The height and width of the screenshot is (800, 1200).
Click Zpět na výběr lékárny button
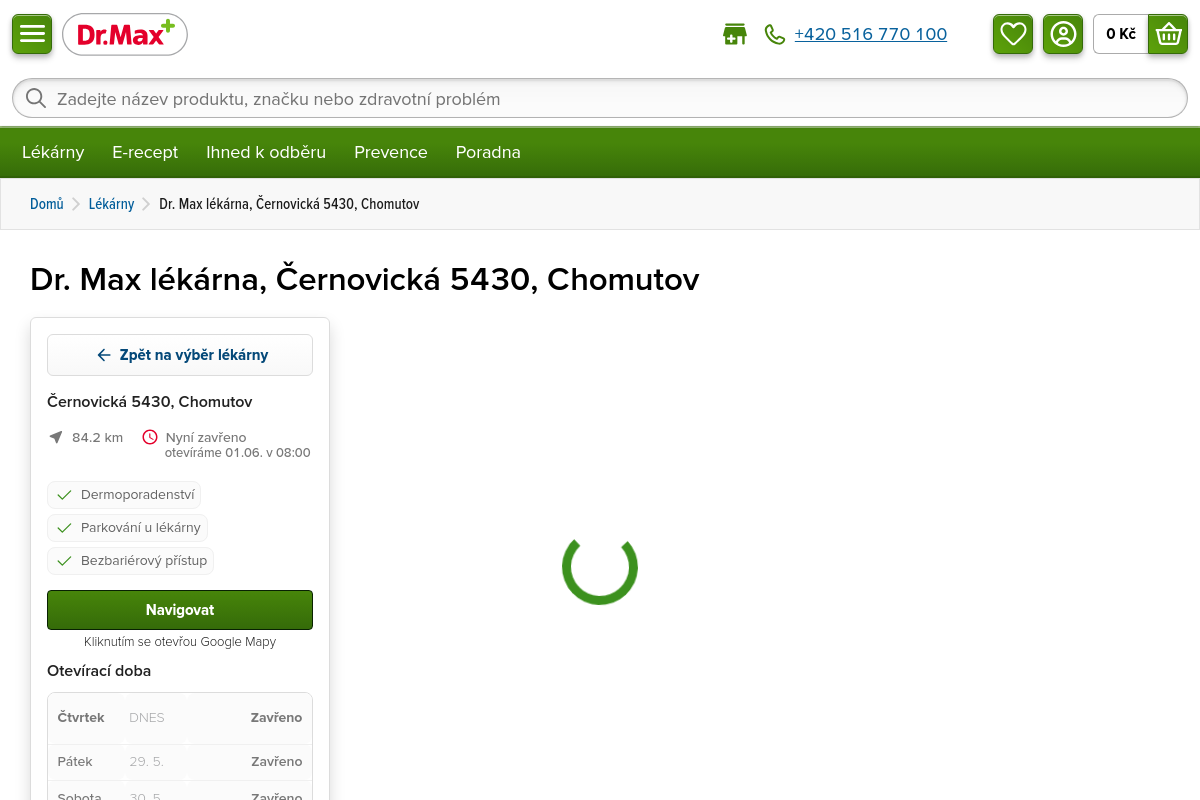point(180,355)
